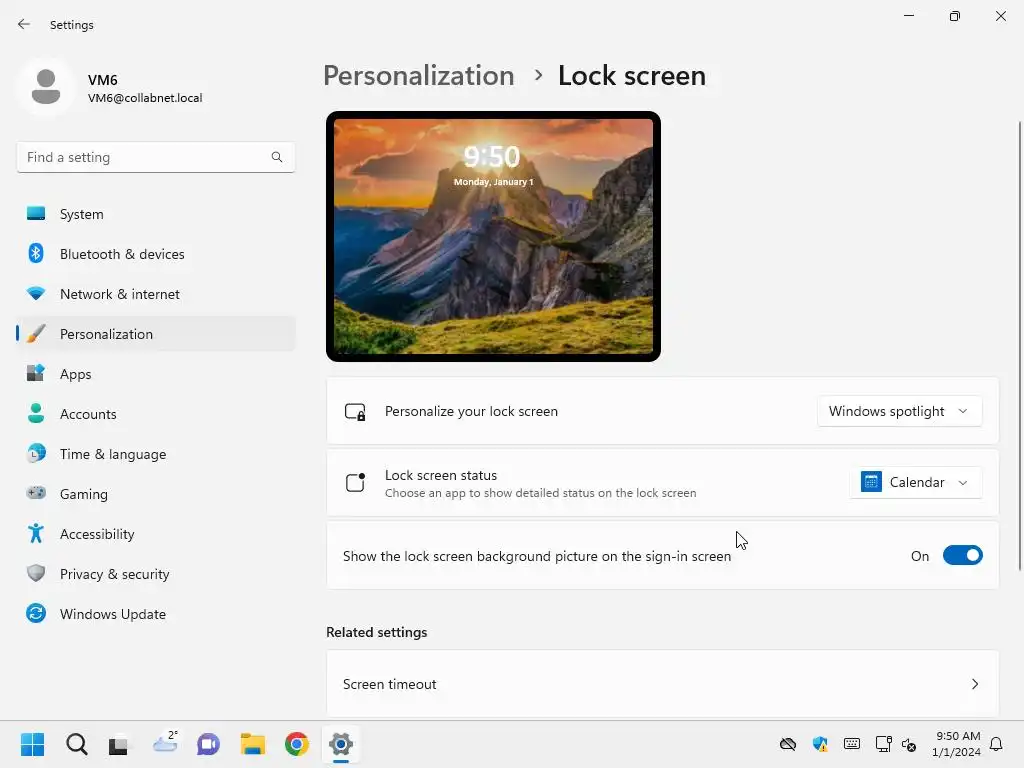This screenshot has height=768, width=1024.
Task: Click the back arrow in Settings
Action: click(24, 24)
